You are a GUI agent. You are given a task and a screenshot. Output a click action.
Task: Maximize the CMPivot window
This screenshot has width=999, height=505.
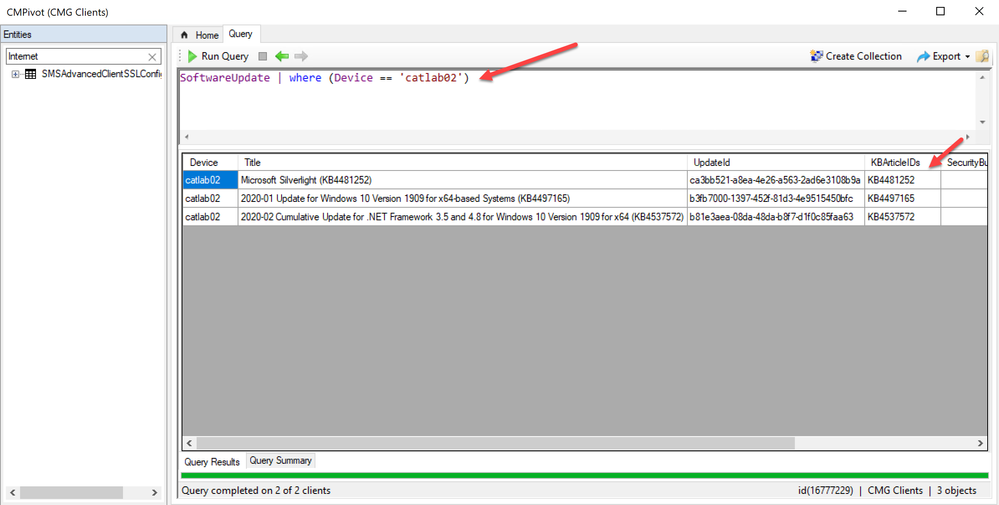[x=940, y=11]
